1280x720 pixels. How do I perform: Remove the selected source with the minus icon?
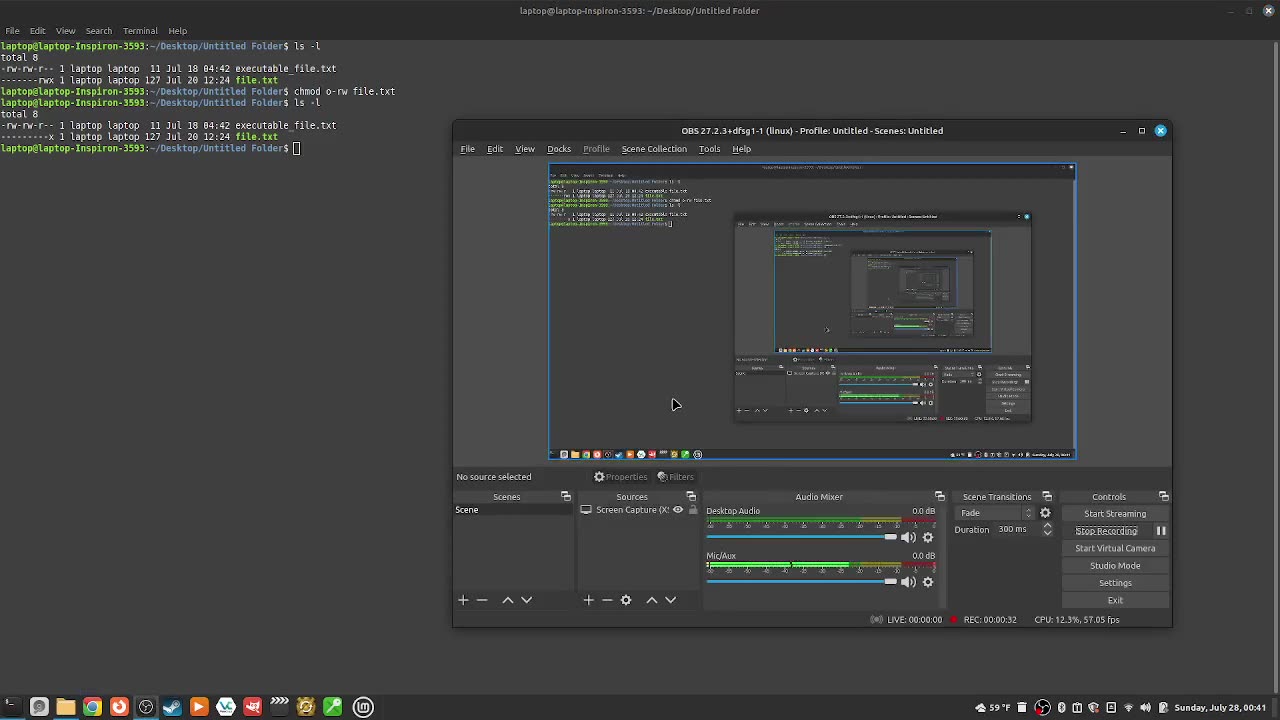point(607,600)
